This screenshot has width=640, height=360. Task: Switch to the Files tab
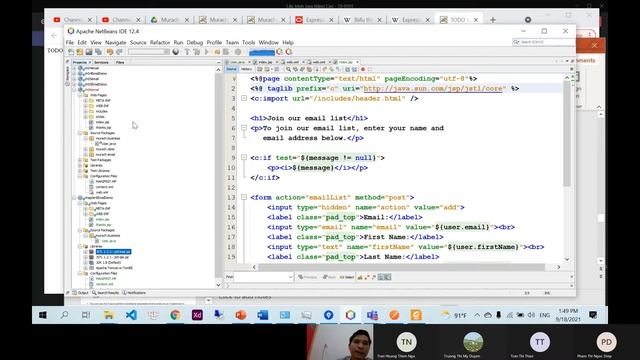pos(120,62)
